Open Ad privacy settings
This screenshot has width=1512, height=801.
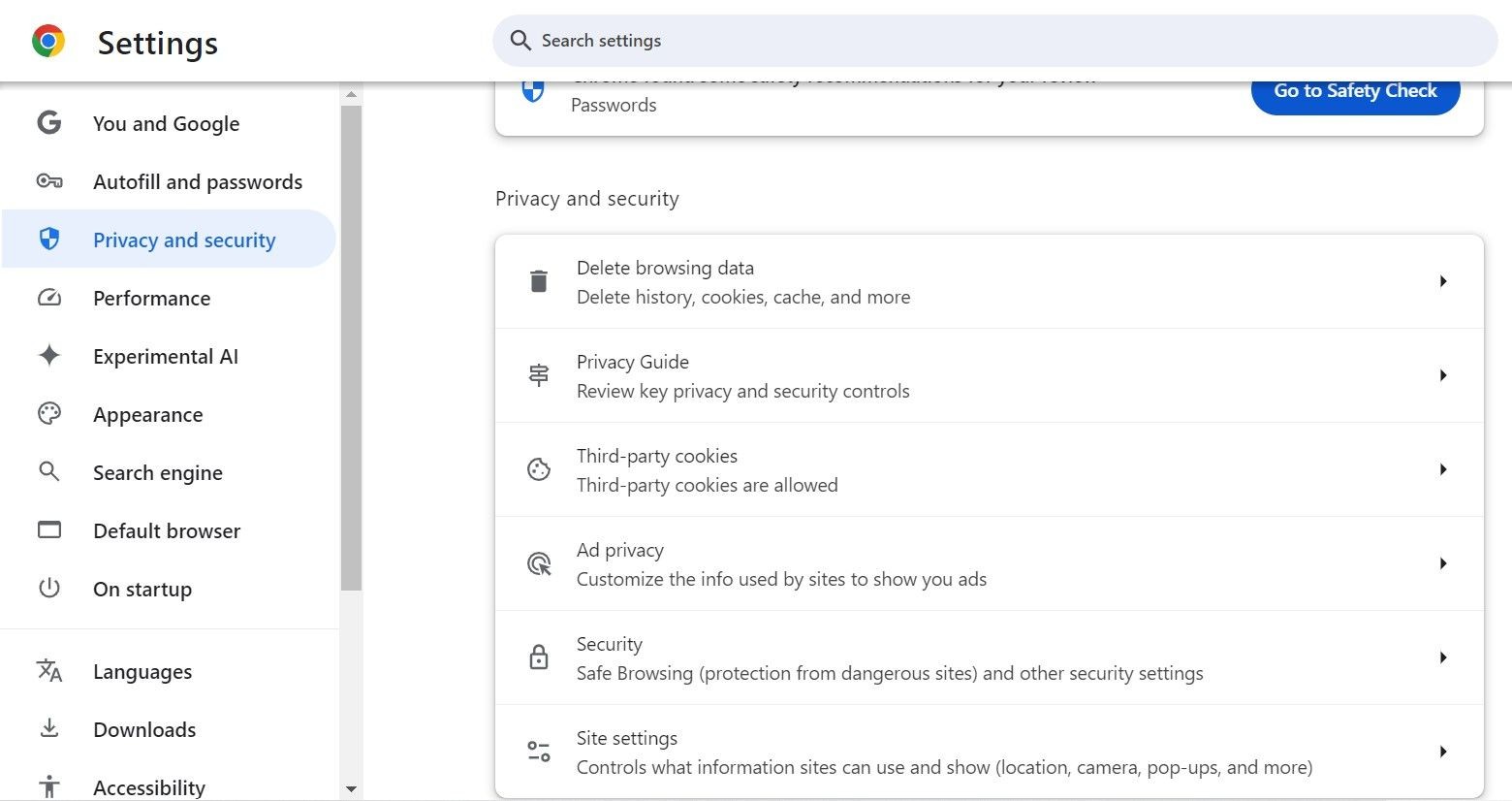pos(990,563)
